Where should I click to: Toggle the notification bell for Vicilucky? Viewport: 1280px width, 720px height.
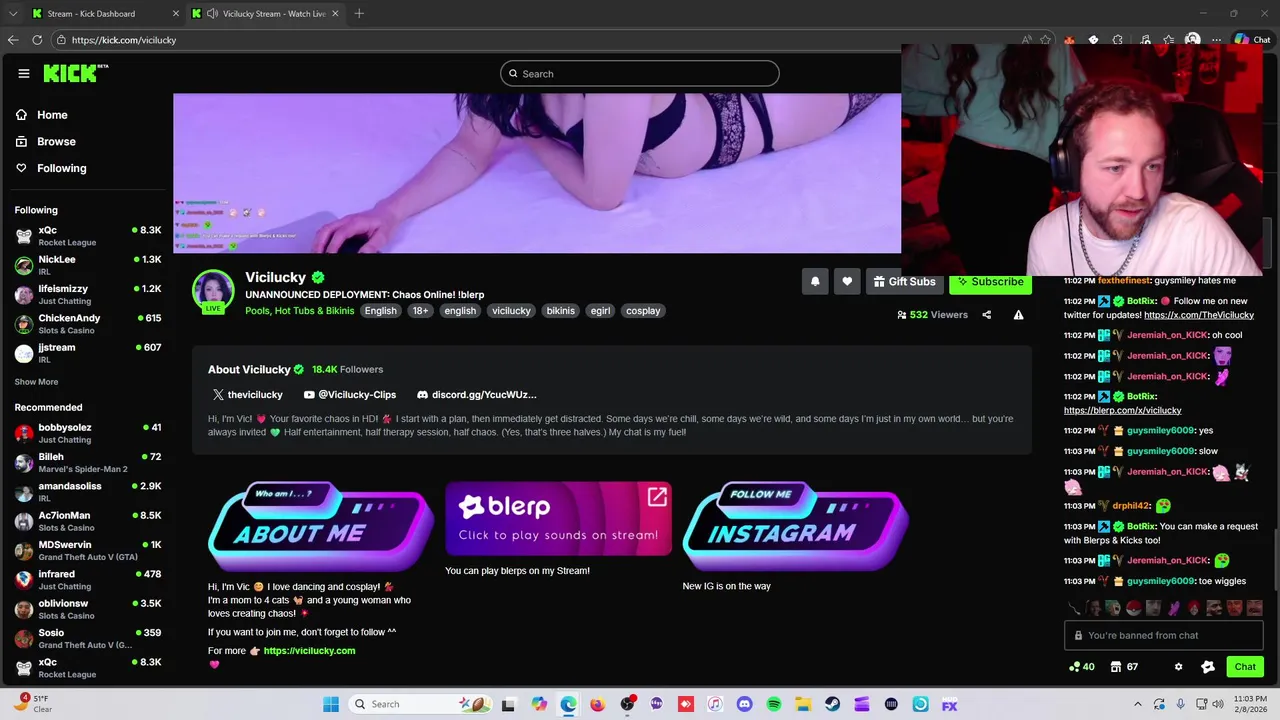pos(815,282)
